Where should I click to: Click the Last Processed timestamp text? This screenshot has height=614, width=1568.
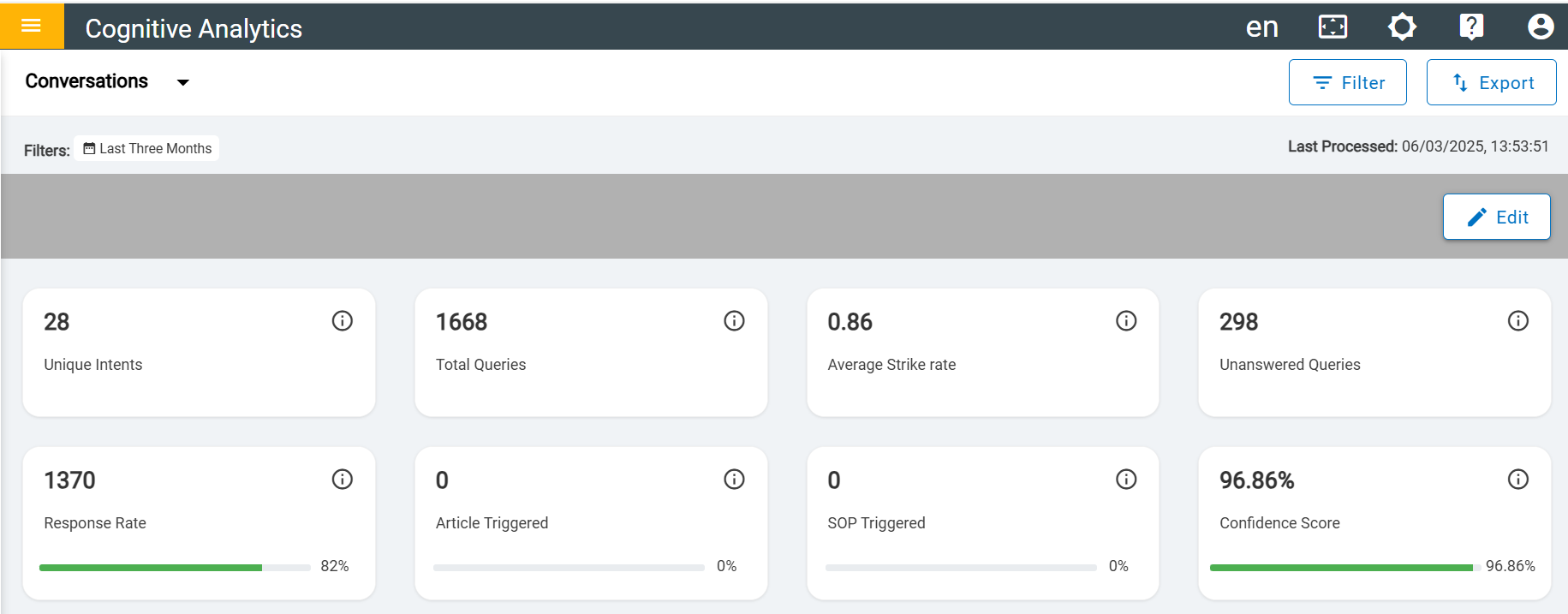click(1418, 146)
